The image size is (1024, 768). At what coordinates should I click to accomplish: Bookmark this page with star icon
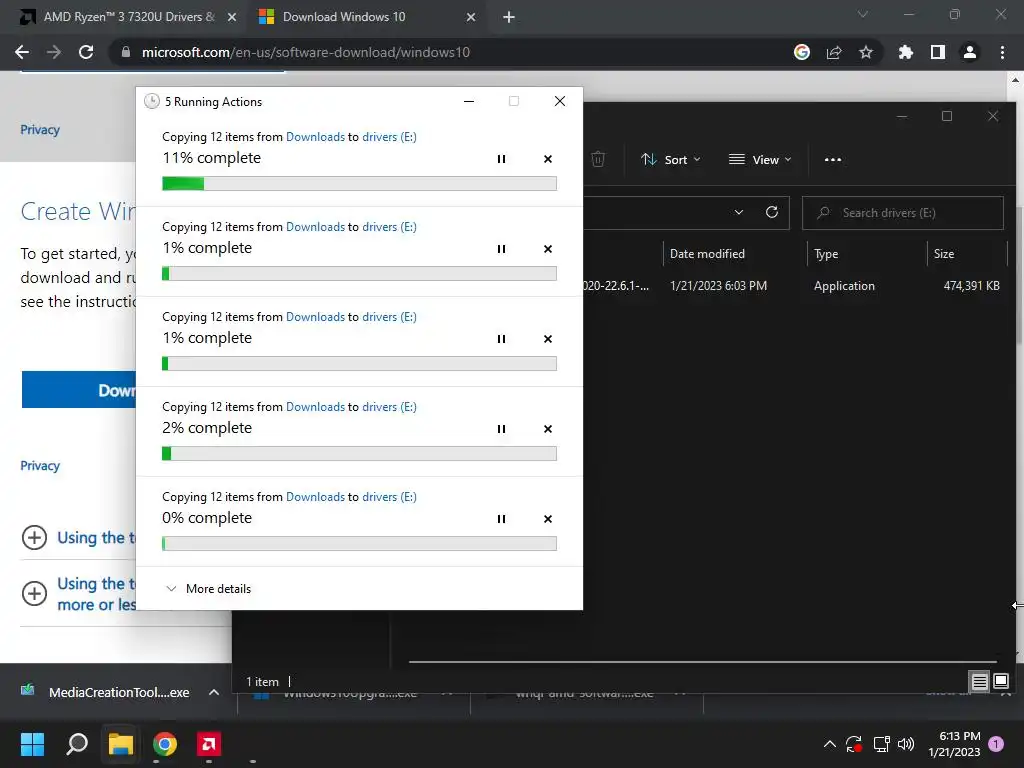point(866,52)
